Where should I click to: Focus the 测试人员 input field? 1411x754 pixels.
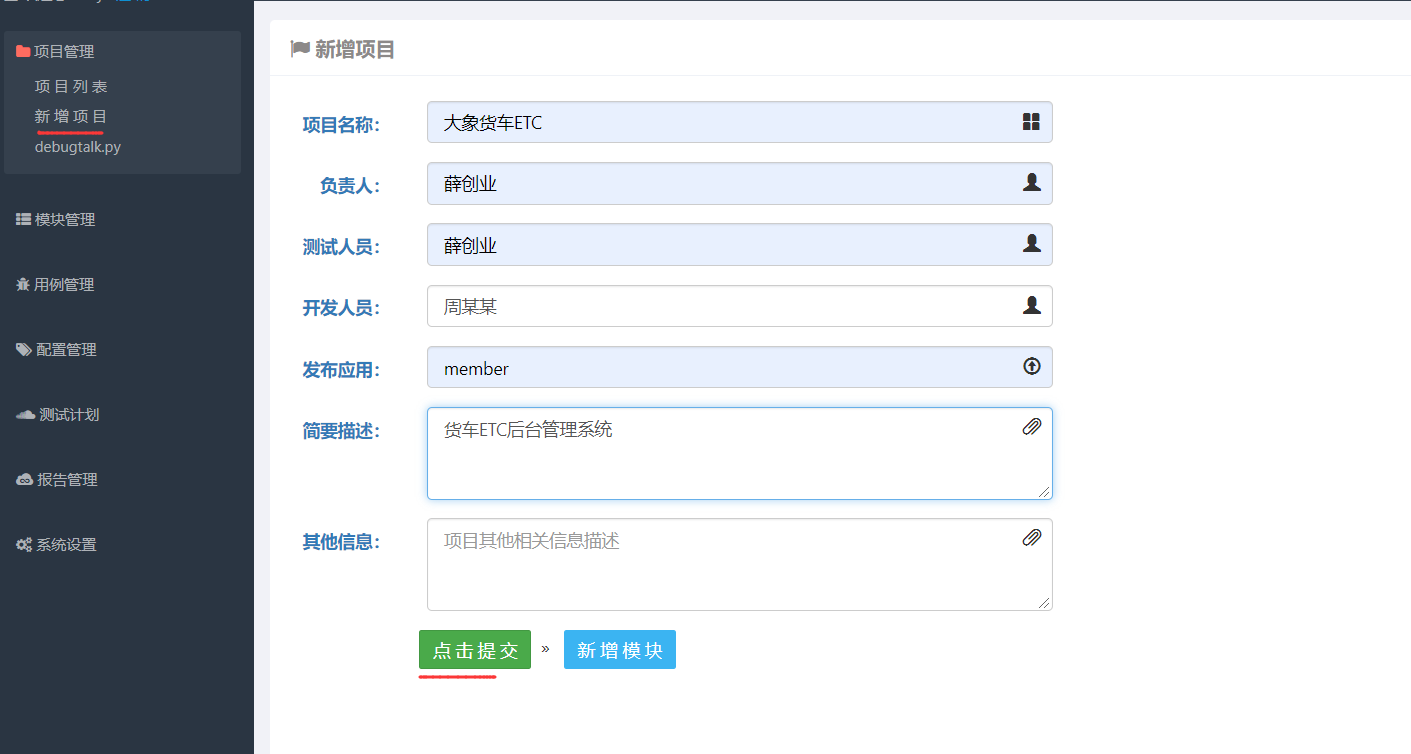click(740, 244)
